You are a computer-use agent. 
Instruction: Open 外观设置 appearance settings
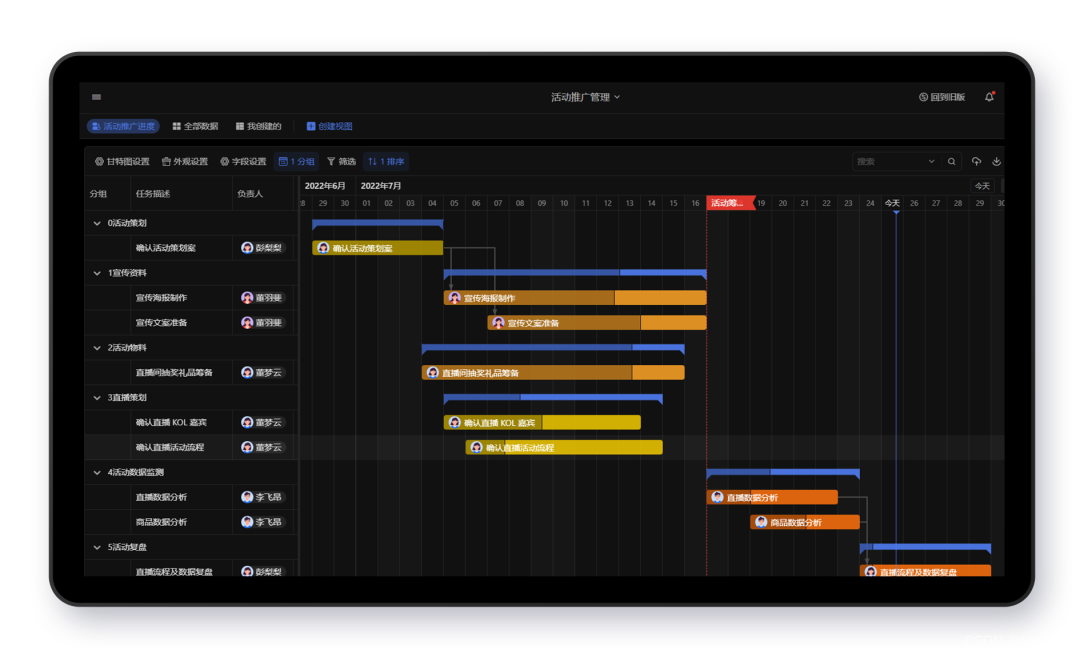point(185,161)
